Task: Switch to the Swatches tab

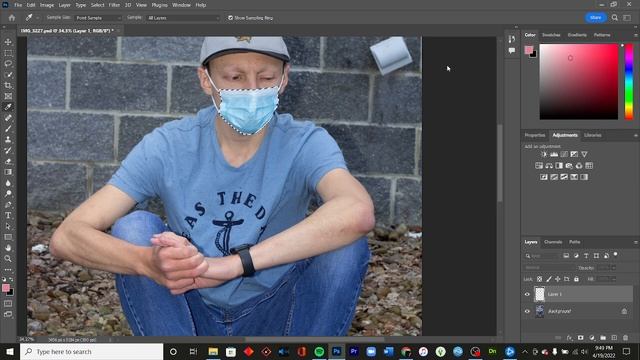Action: [551, 35]
